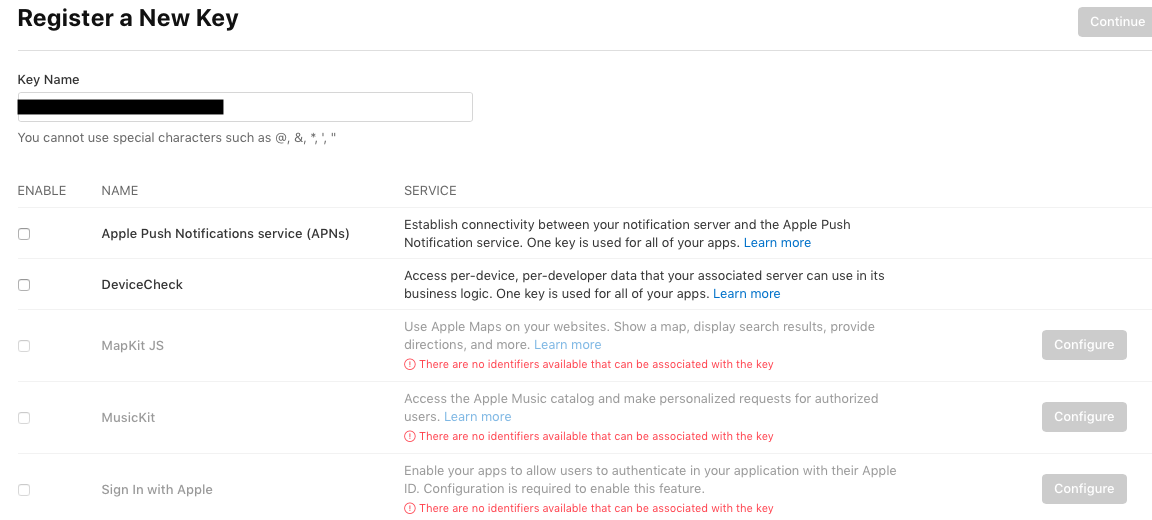The width and height of the screenshot is (1152, 520).
Task: Click the Continue button
Action: pos(1116,22)
